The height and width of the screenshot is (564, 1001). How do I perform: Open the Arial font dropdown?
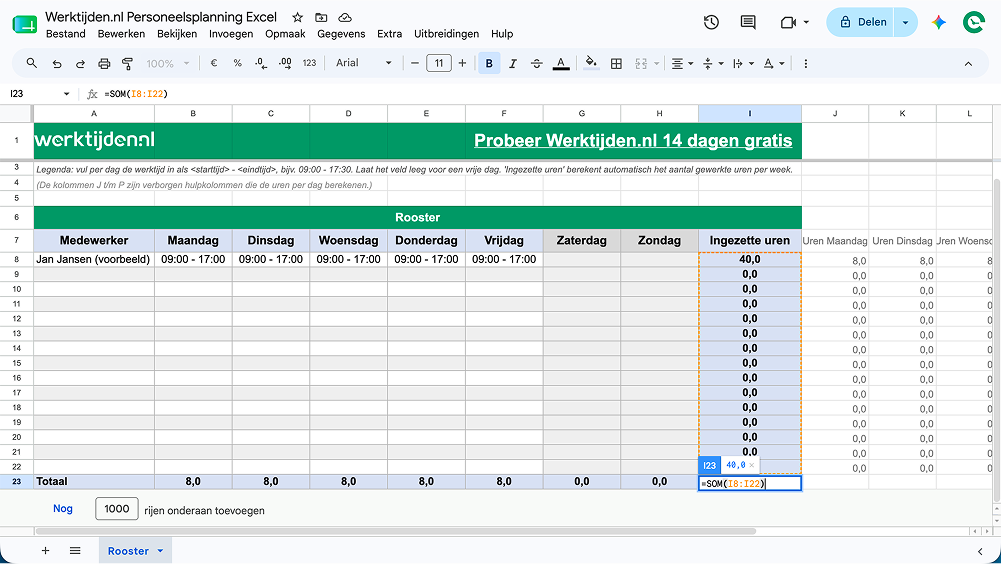[x=363, y=63]
